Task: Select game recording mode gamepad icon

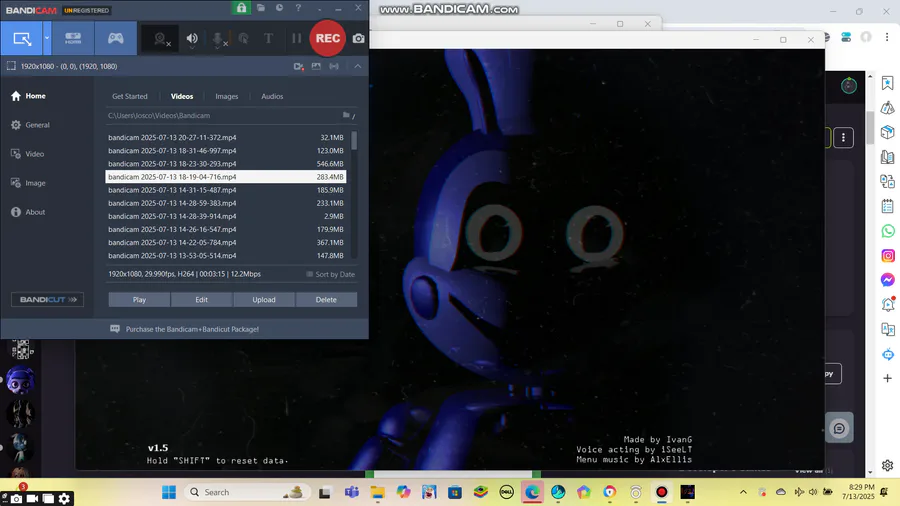Action: click(115, 38)
